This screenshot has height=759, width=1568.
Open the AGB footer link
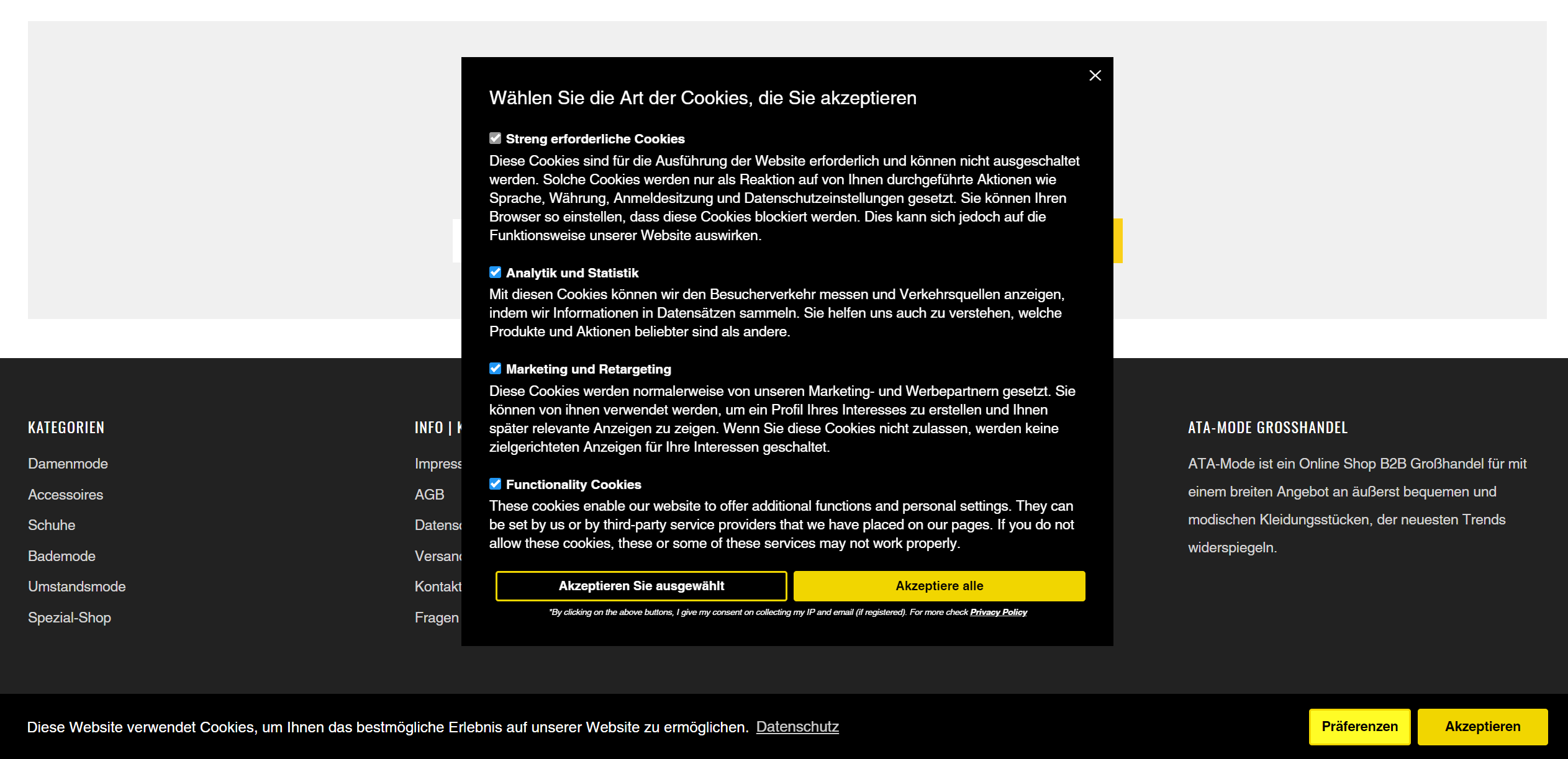click(x=430, y=495)
